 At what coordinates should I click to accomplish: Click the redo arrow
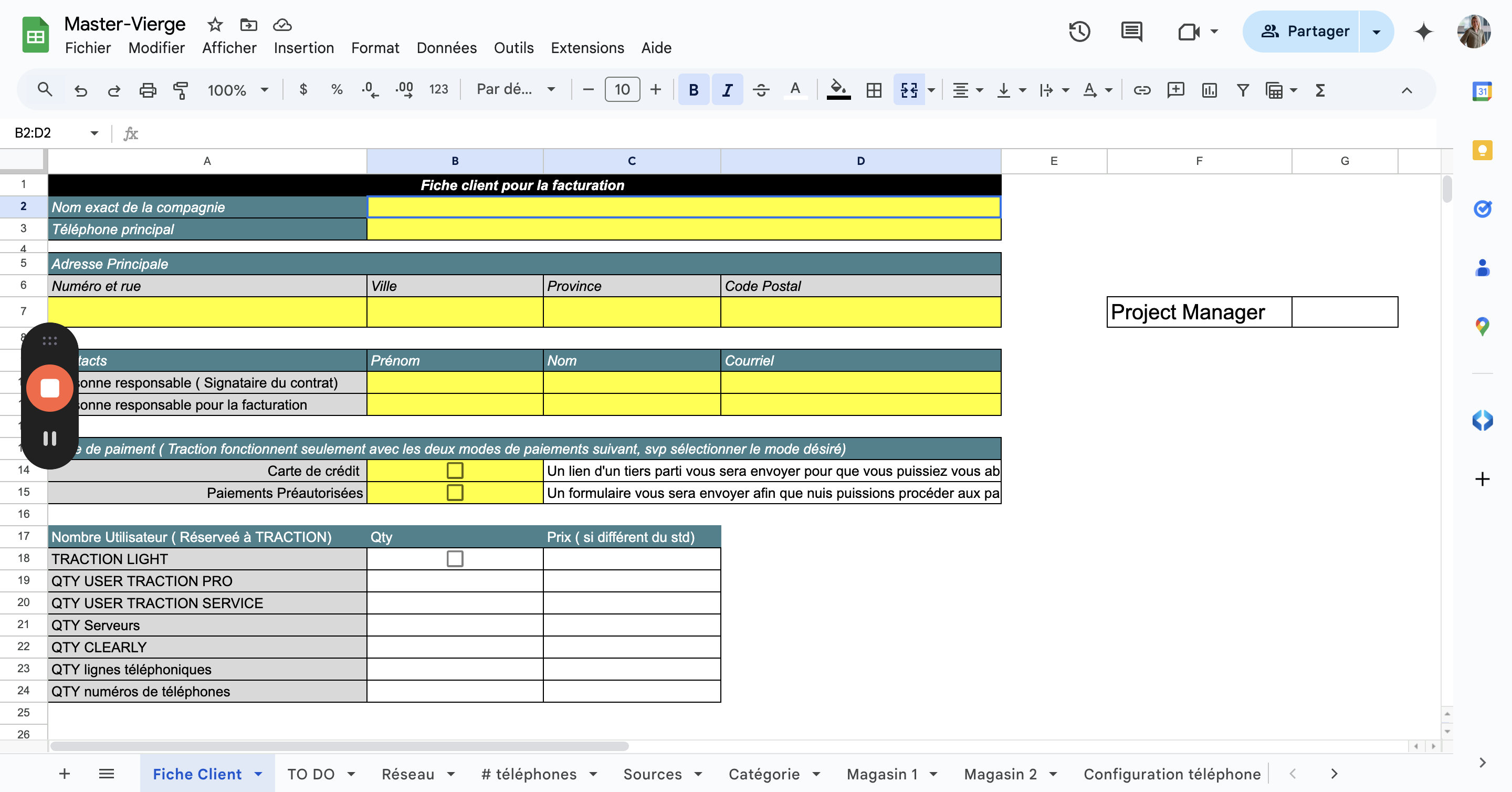[x=114, y=90]
